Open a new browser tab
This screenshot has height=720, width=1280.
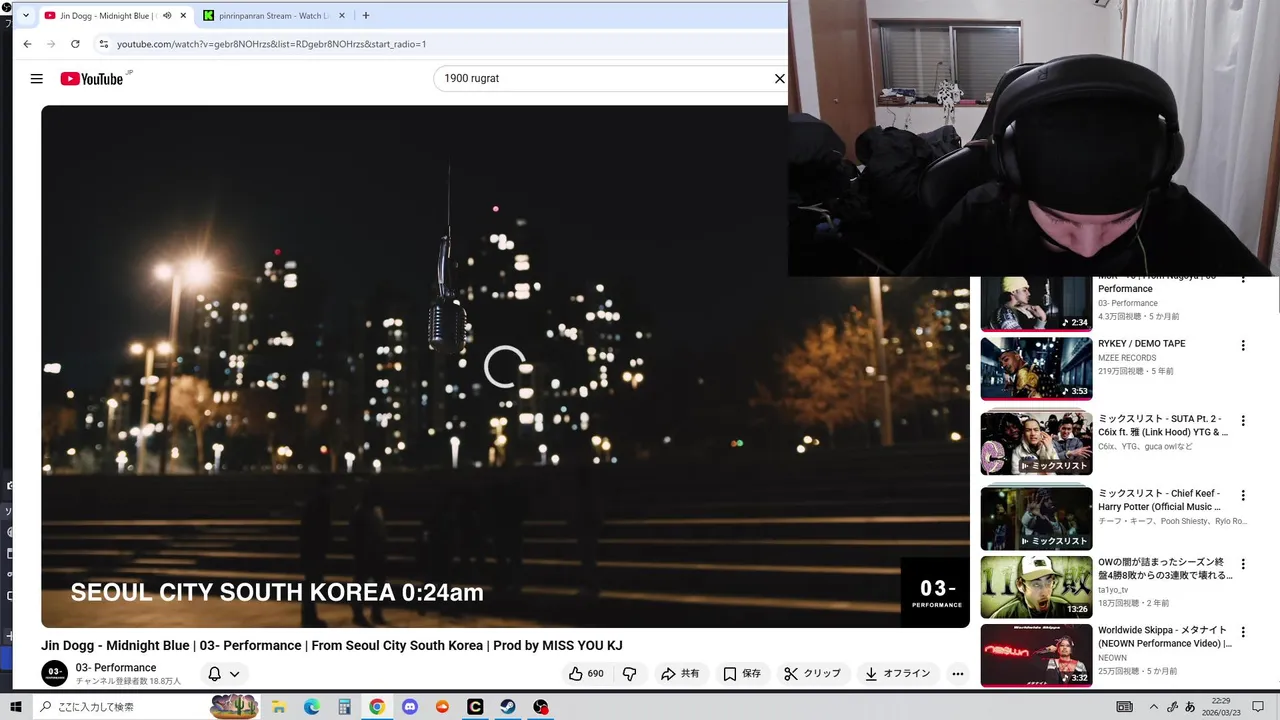366,16
